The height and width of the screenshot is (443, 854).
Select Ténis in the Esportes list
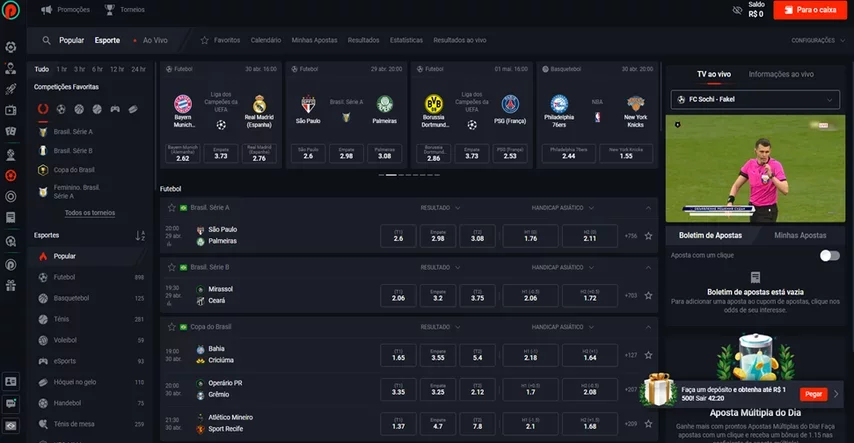point(90,319)
